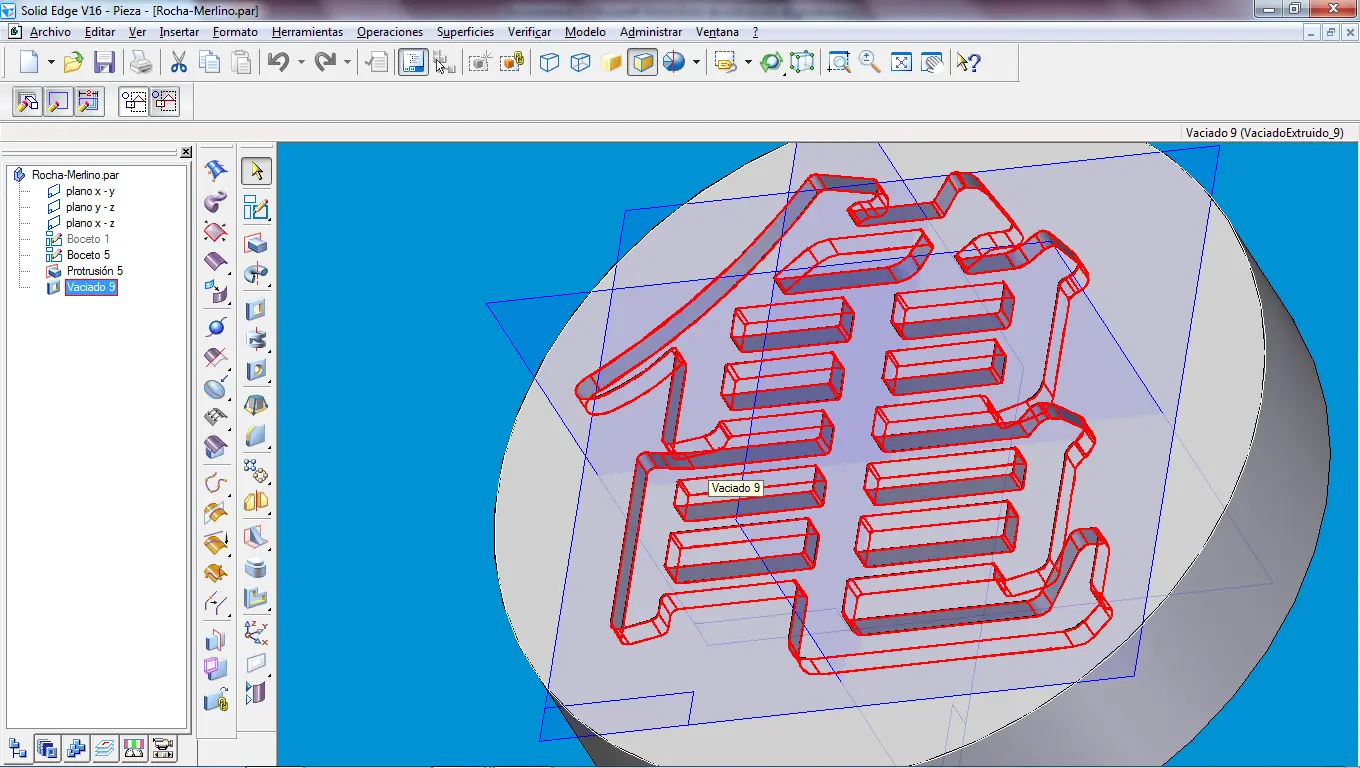Image resolution: width=1360 pixels, height=768 pixels.
Task: Click the Cutout (Vaciado) tool icon
Action: tap(257, 309)
